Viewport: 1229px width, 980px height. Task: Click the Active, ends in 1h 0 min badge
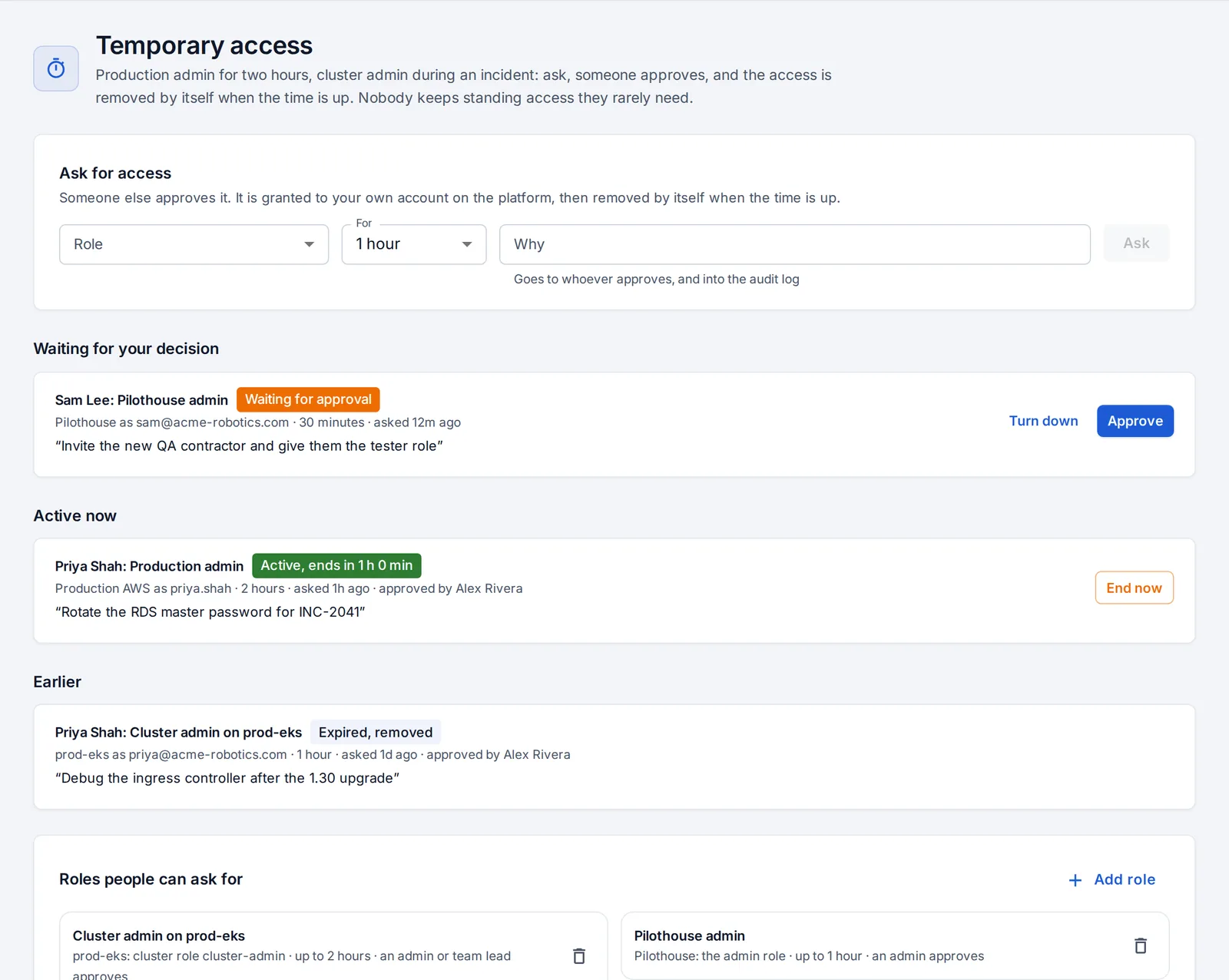point(336,565)
